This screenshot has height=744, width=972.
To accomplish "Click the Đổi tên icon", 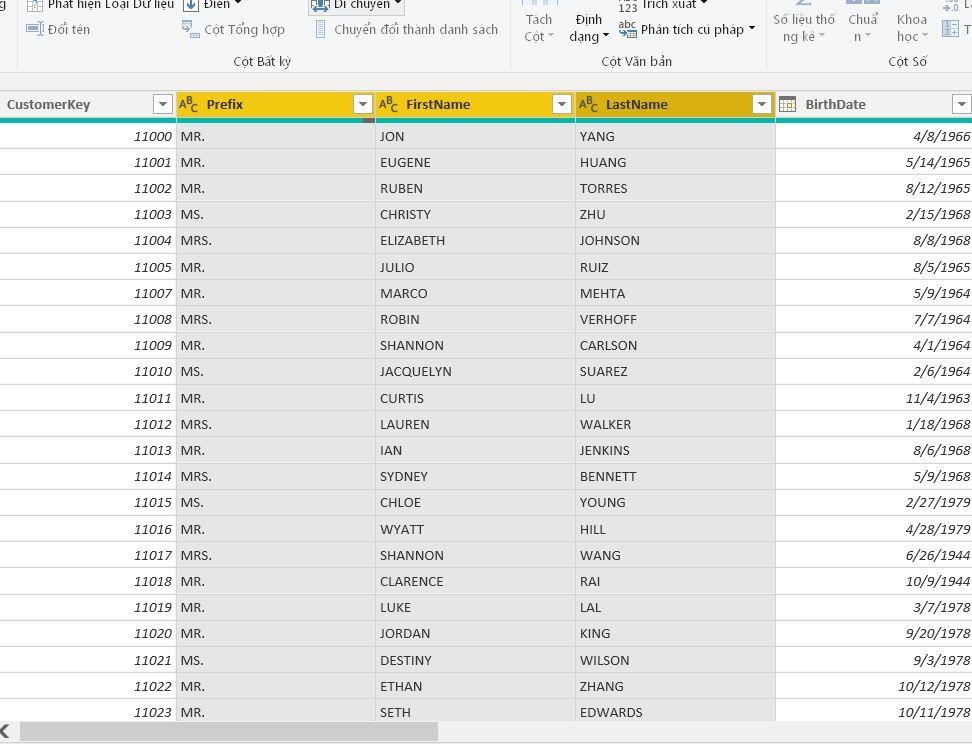I will (x=37, y=28).
